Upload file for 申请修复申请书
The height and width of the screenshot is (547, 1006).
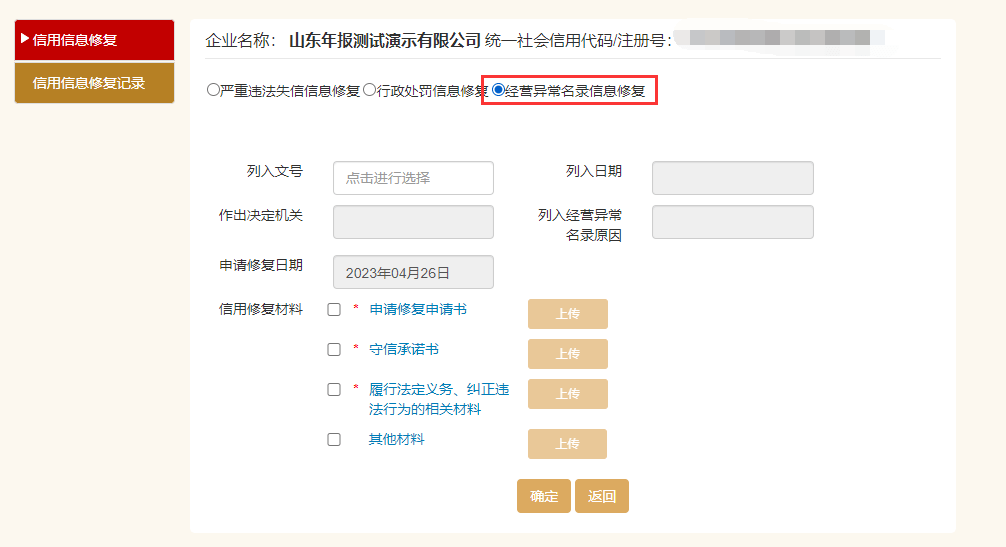[567, 314]
